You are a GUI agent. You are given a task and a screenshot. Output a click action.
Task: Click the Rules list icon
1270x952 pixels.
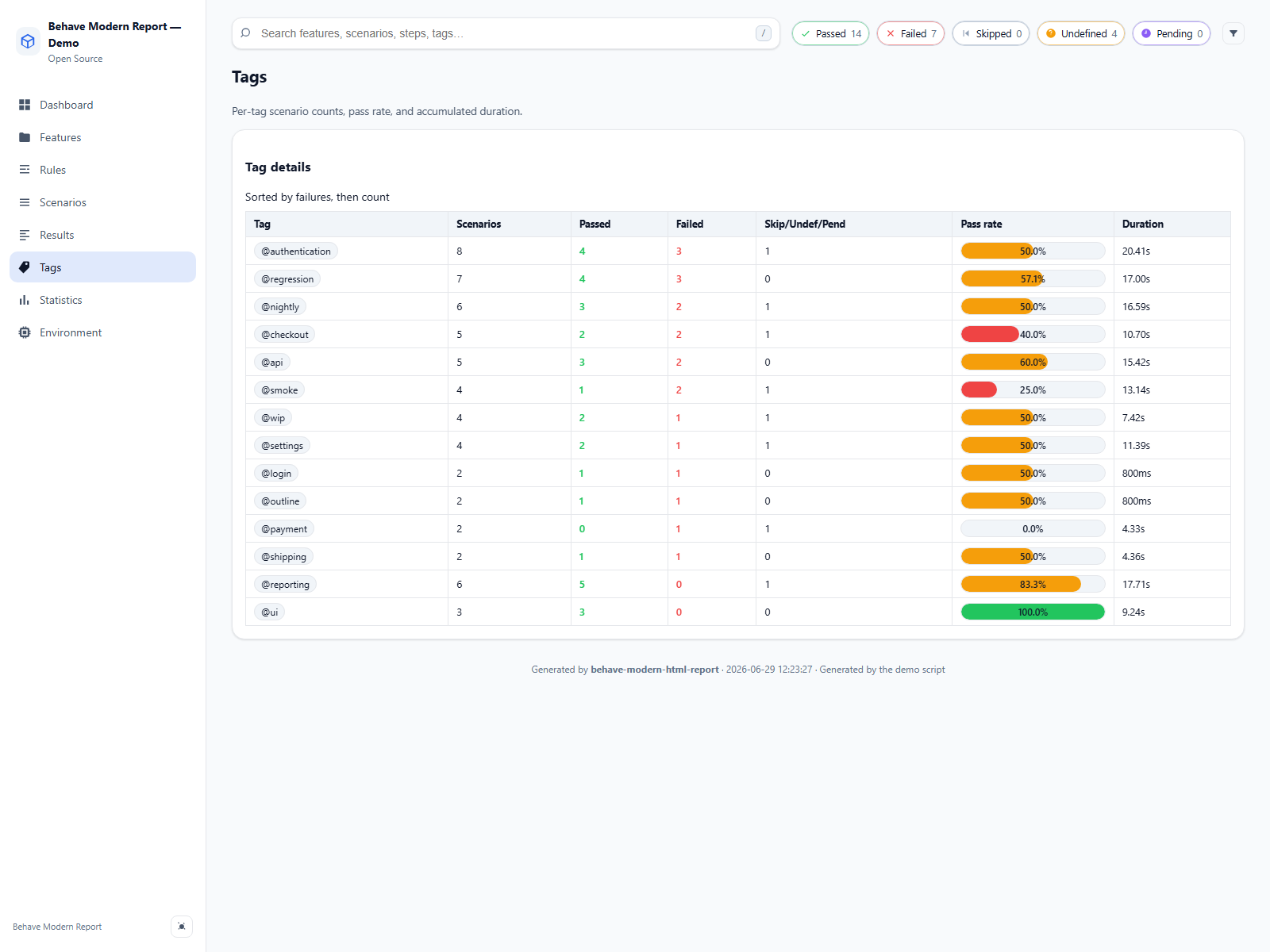pos(25,170)
